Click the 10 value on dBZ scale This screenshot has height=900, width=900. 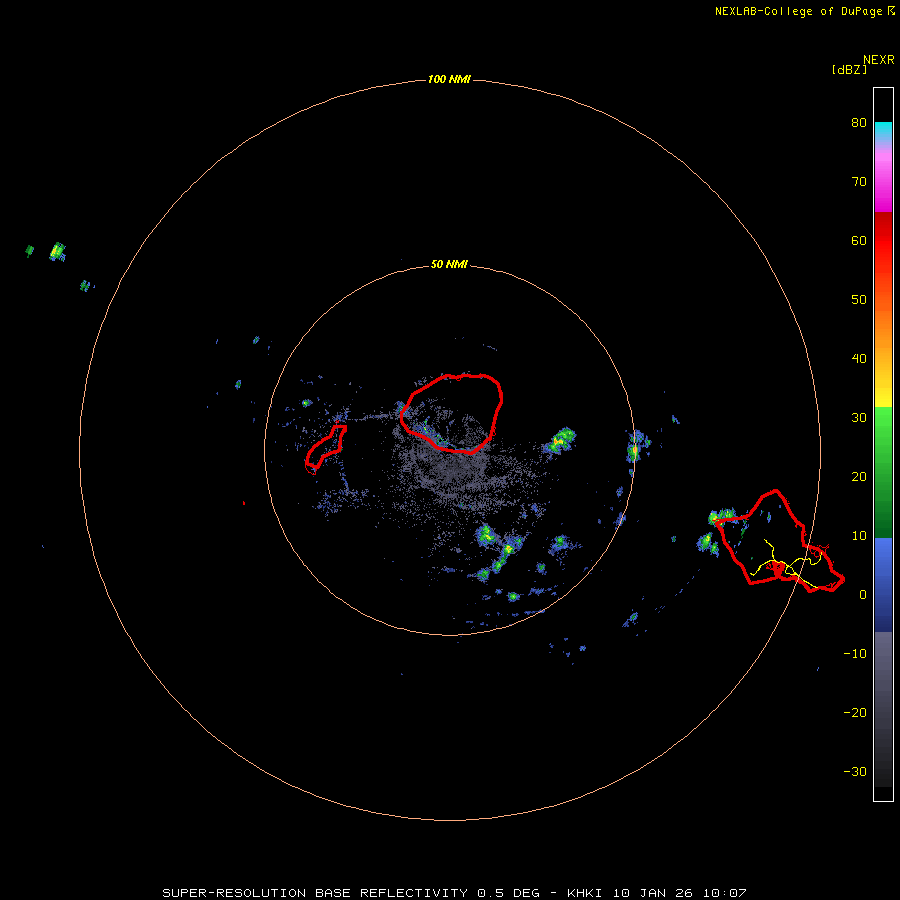click(x=859, y=536)
